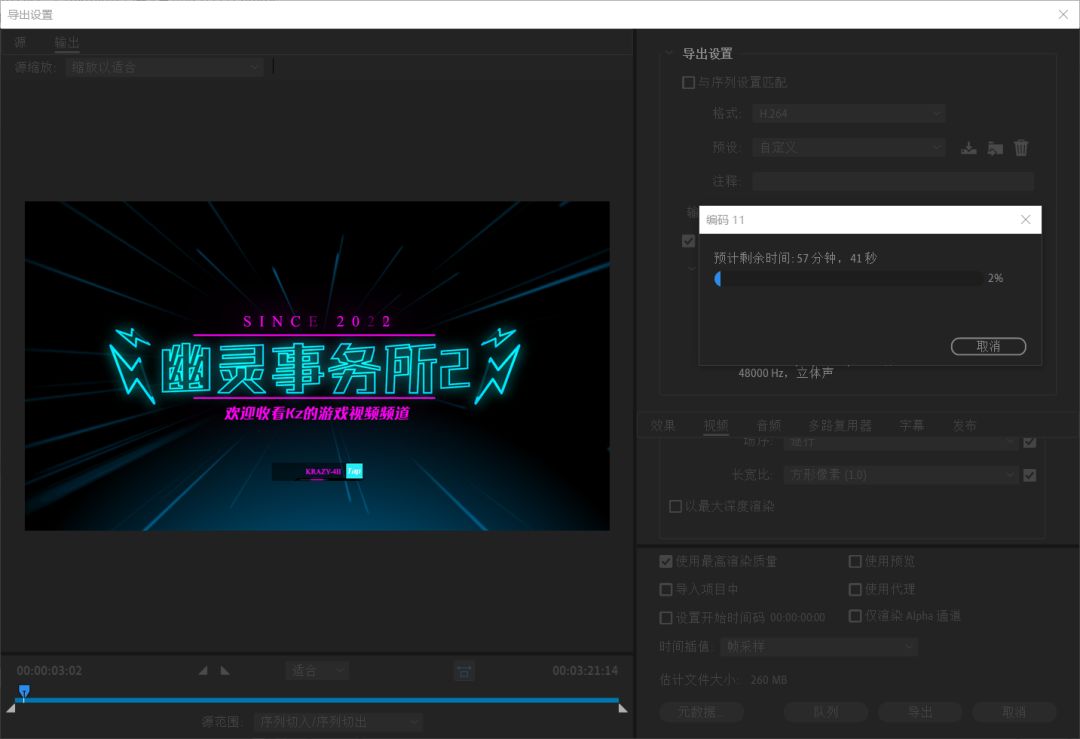
Task: Switch to the 发布 tab
Action: pyautogui.click(x=964, y=426)
